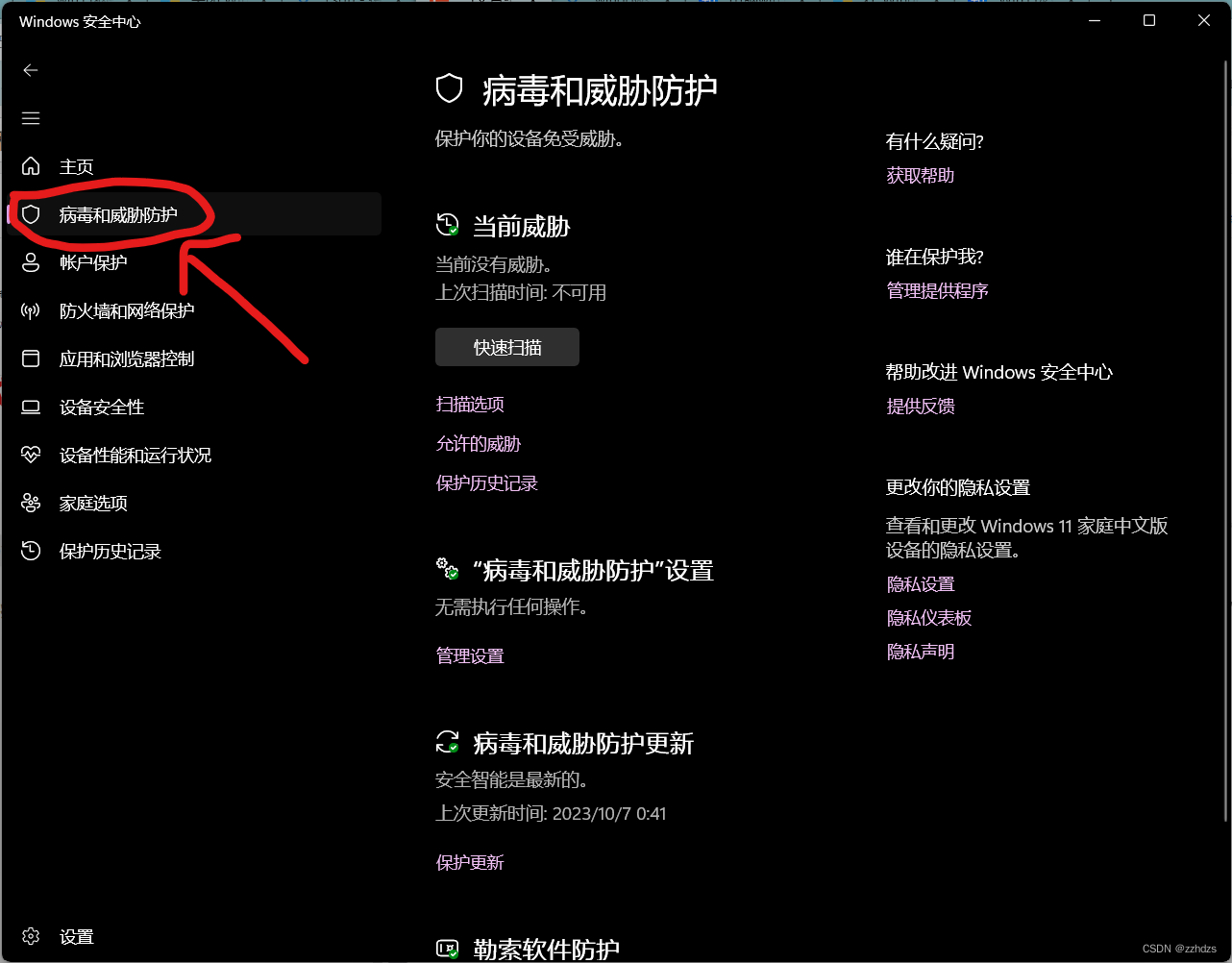Click the heading 更改你的隐私设置
The width and height of the screenshot is (1232, 963).
[958, 488]
